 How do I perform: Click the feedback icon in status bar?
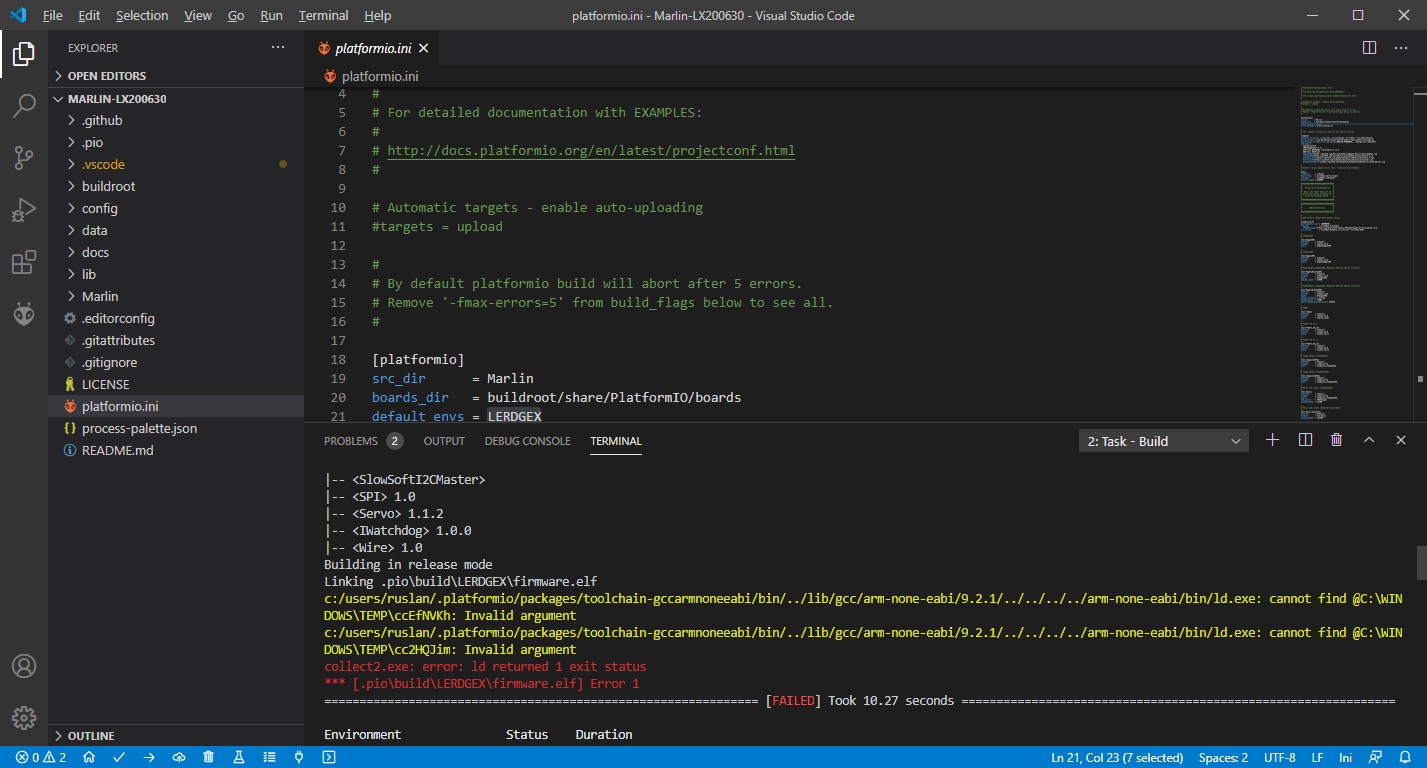point(1376,758)
